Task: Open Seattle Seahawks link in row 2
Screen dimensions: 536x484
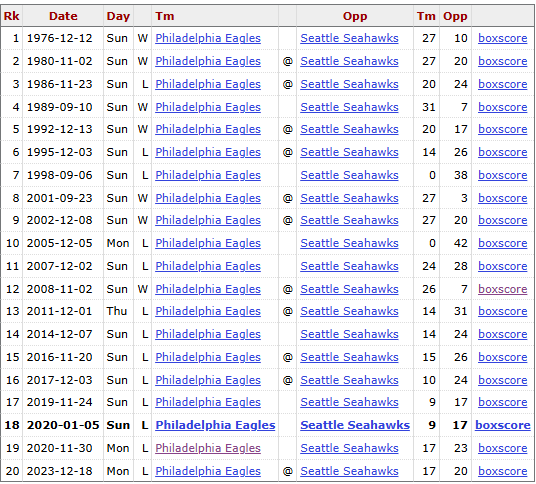Action: coord(349,61)
